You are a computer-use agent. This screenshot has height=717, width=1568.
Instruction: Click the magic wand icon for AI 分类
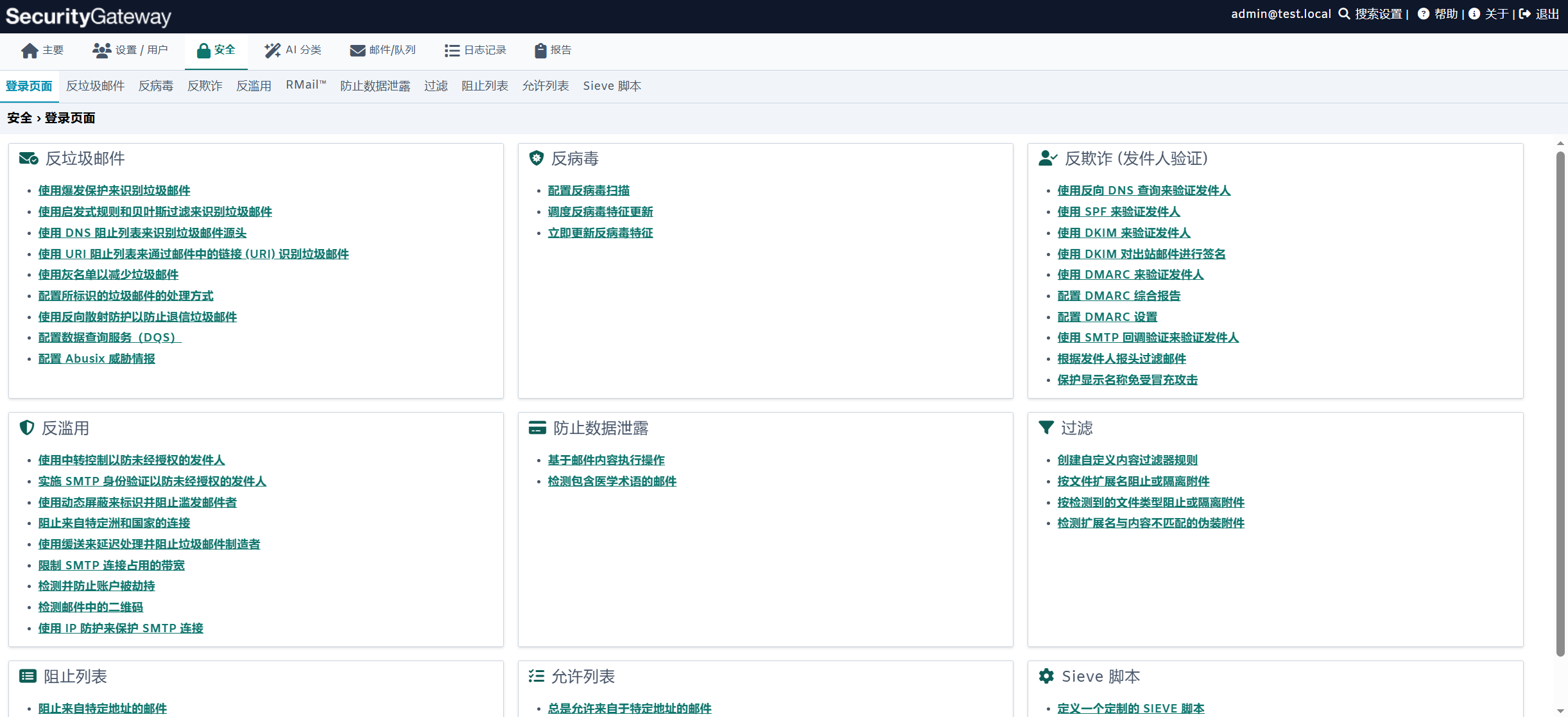(x=272, y=51)
